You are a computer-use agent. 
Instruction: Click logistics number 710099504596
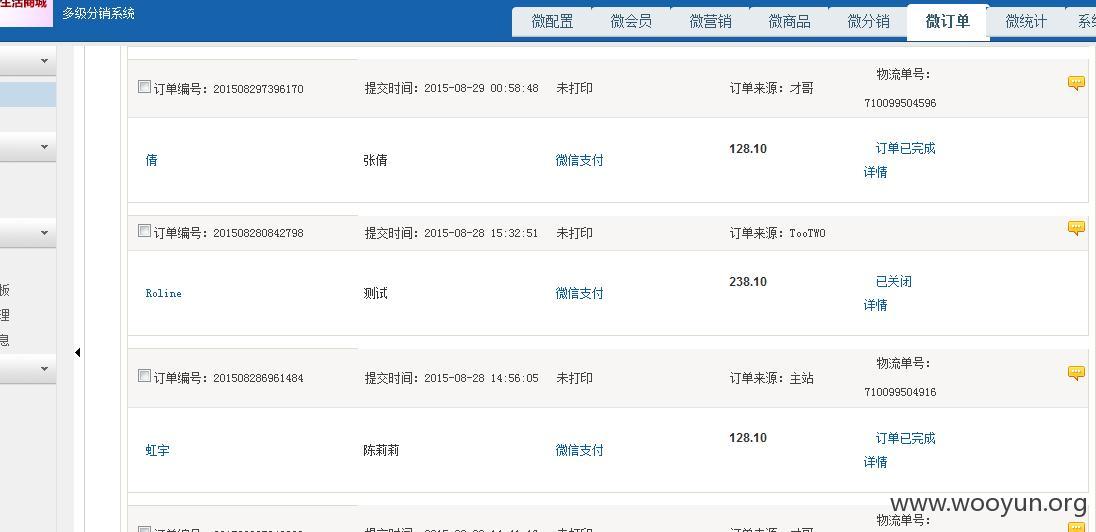[x=900, y=103]
